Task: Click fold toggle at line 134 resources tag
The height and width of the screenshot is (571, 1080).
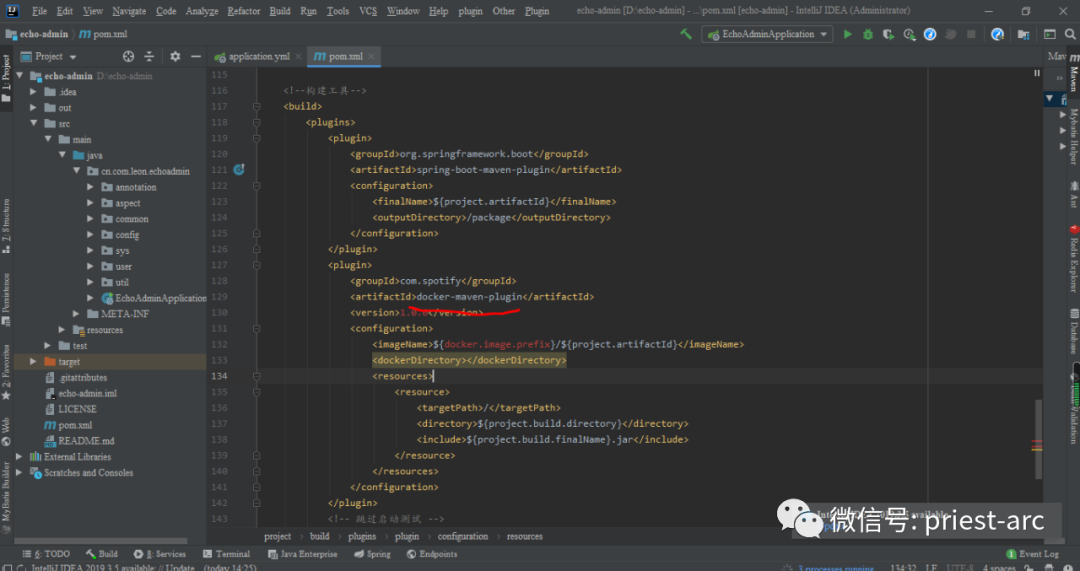Action: pos(256,376)
